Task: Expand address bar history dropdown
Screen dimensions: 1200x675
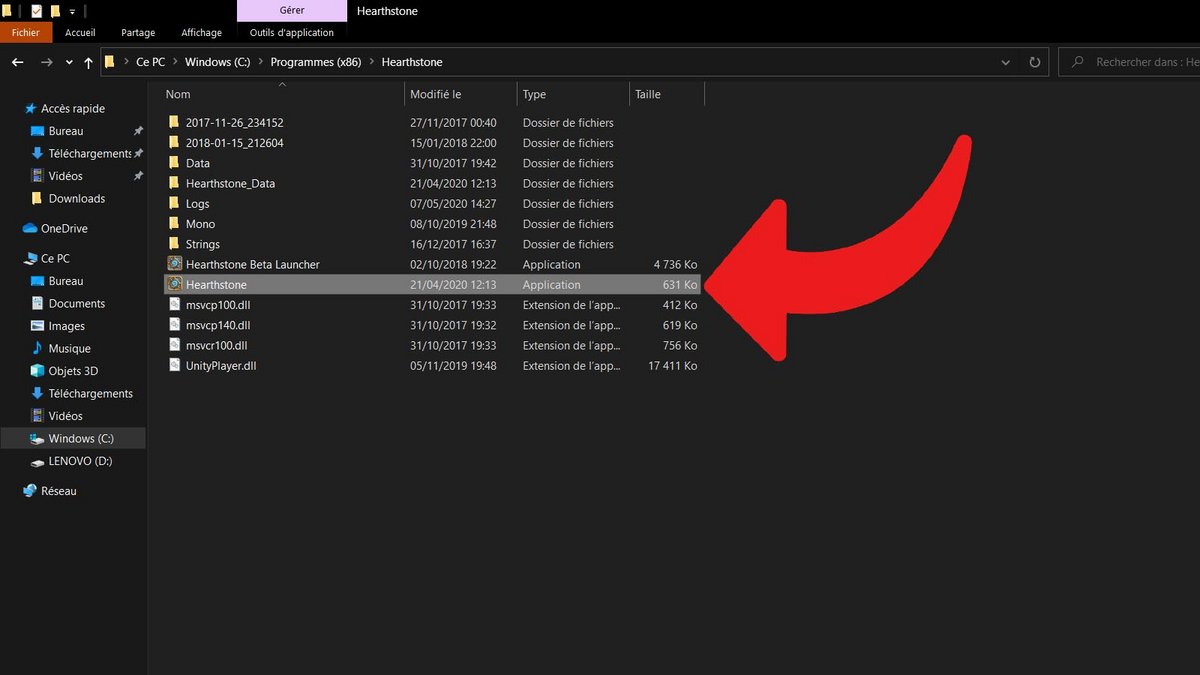Action: 1006,62
